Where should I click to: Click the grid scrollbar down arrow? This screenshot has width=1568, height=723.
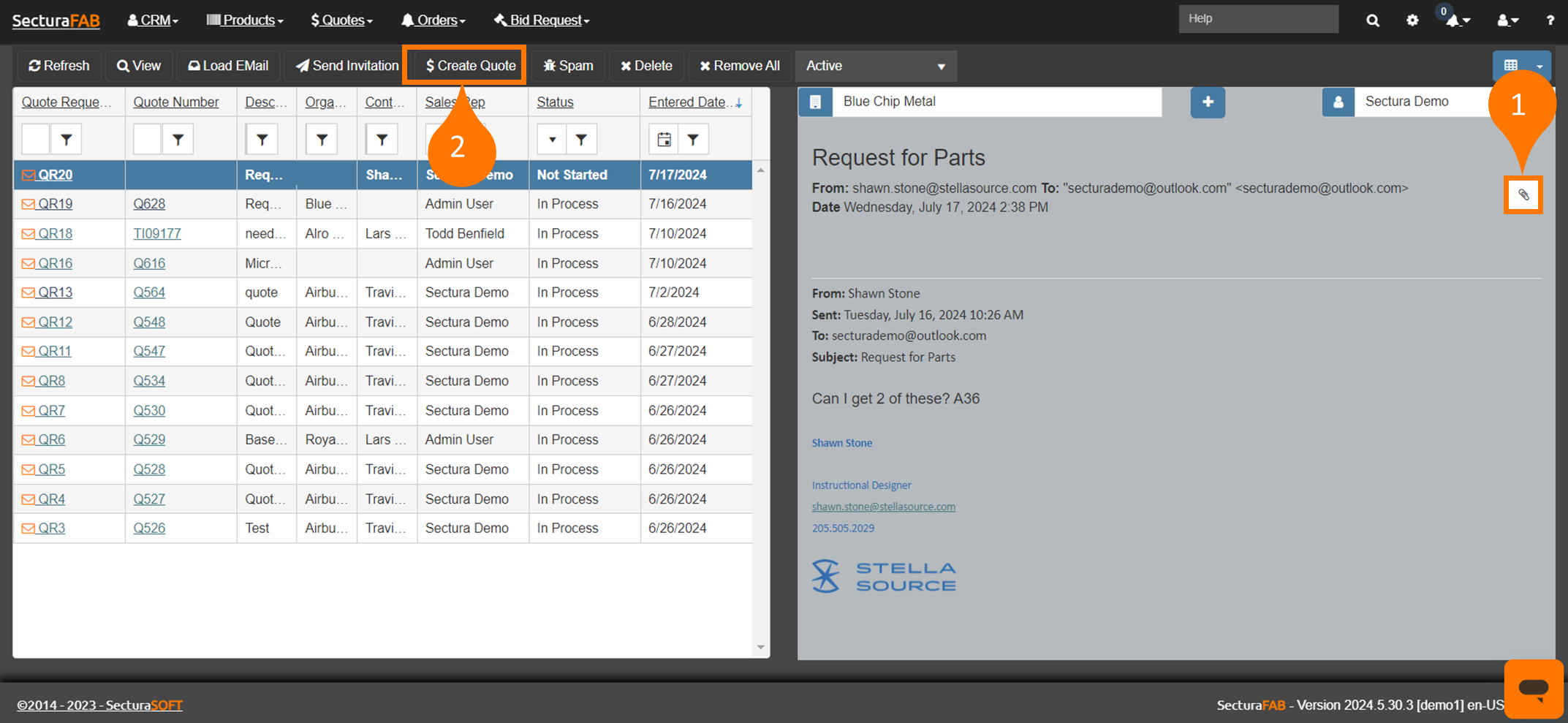761,647
